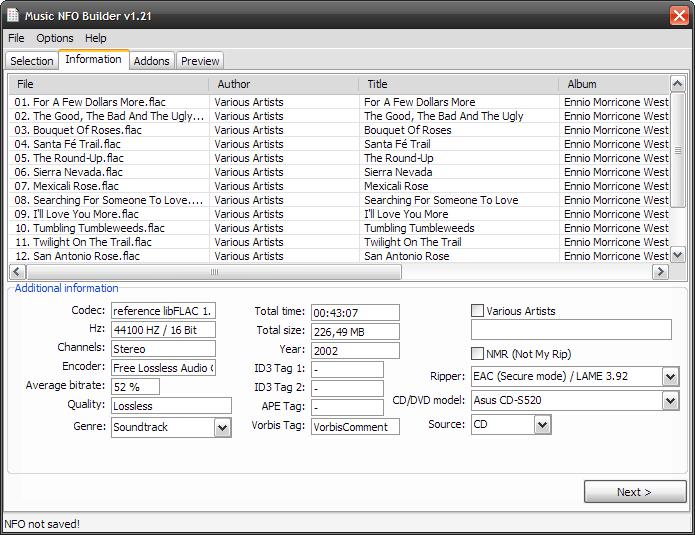Open the Options menu
Image resolution: width=695 pixels, height=535 pixels.
point(55,38)
